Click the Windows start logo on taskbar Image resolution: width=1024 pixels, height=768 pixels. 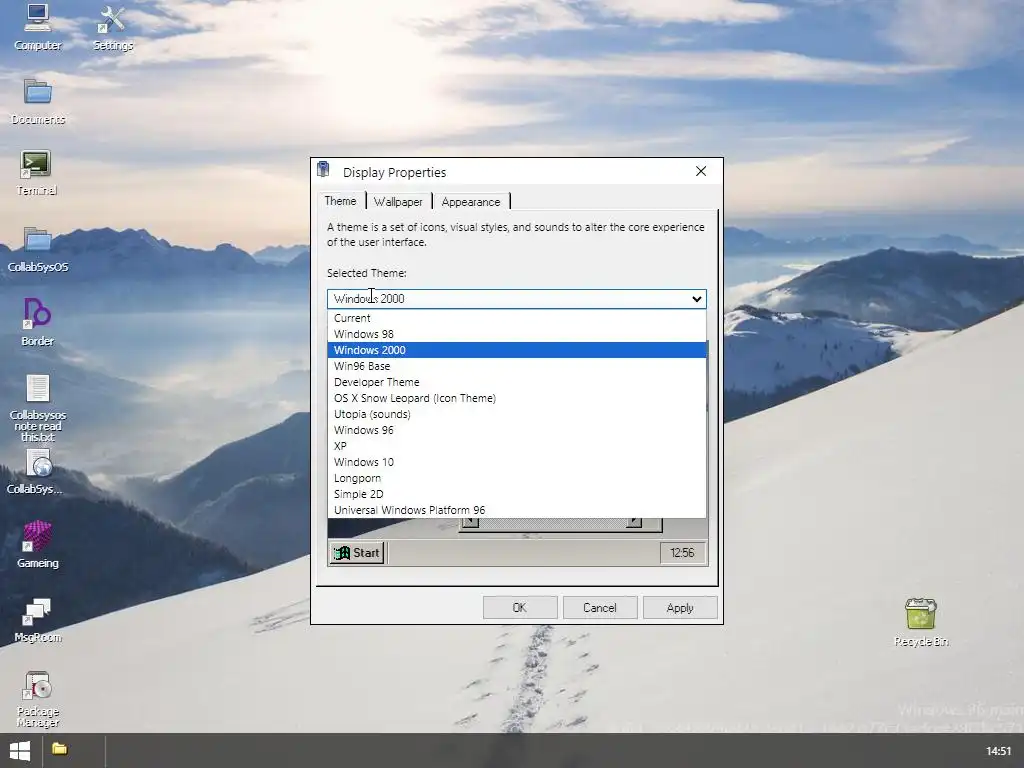pos(20,751)
